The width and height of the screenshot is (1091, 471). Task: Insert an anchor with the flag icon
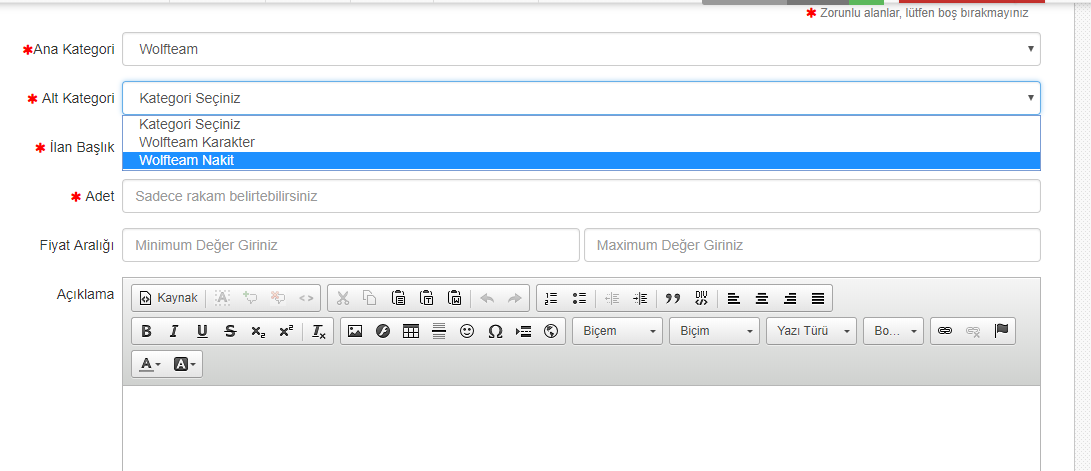1001,331
